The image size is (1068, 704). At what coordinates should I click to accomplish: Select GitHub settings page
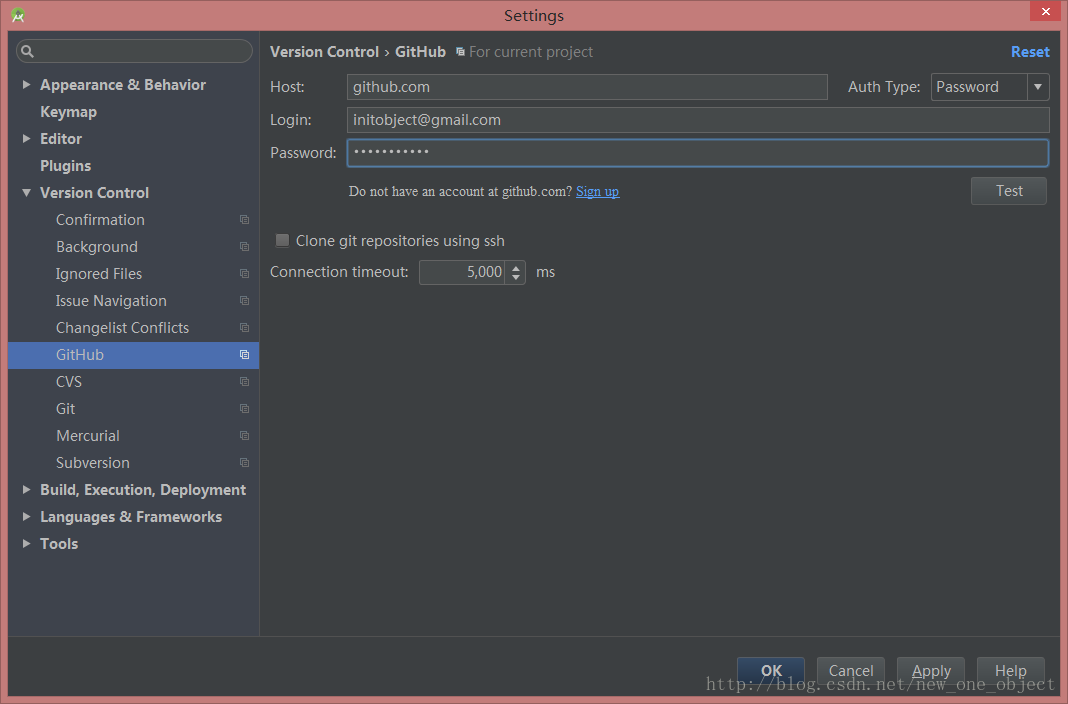click(x=134, y=355)
